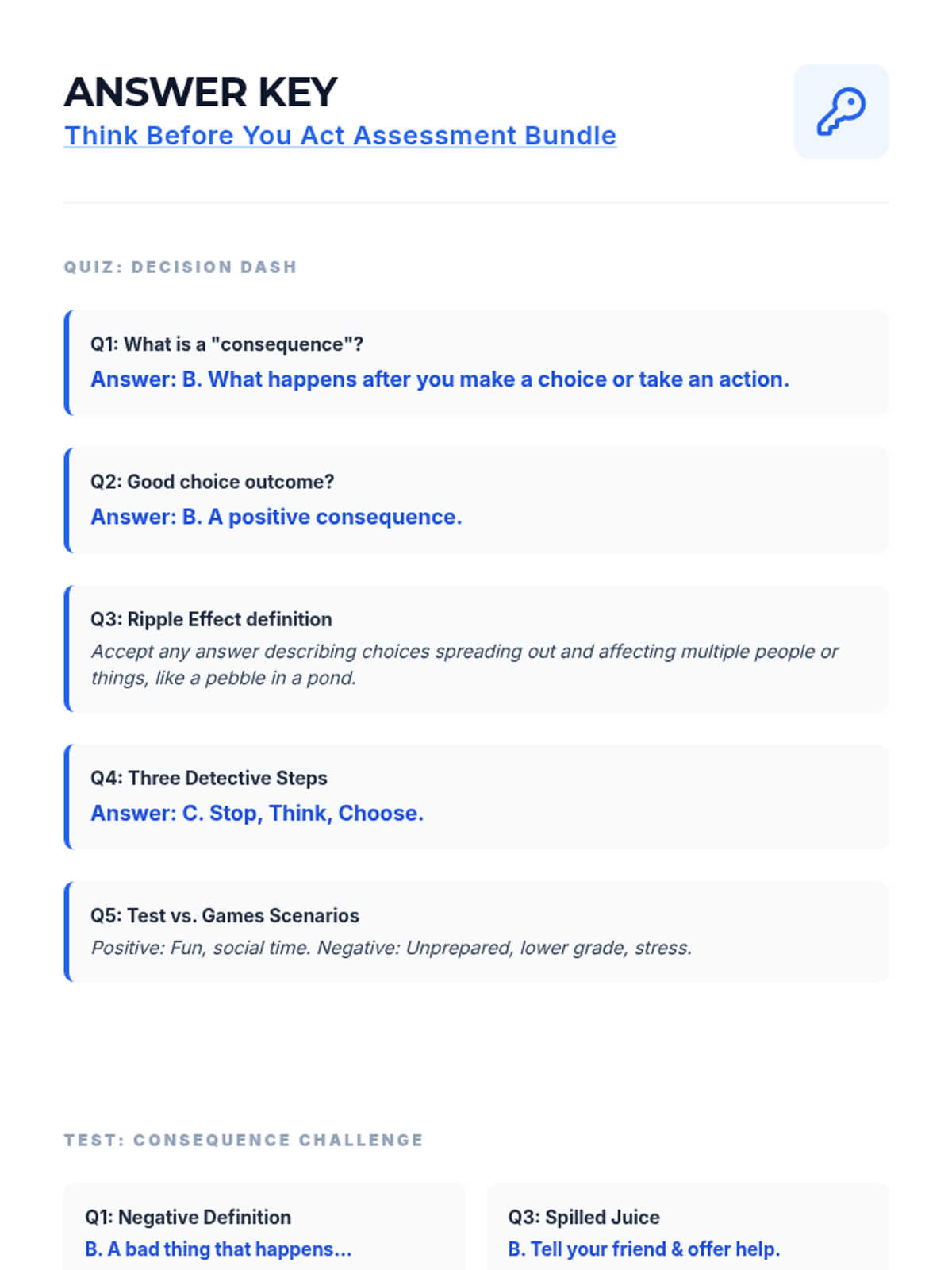Click the Q1 answer card's blue left border

67,363
